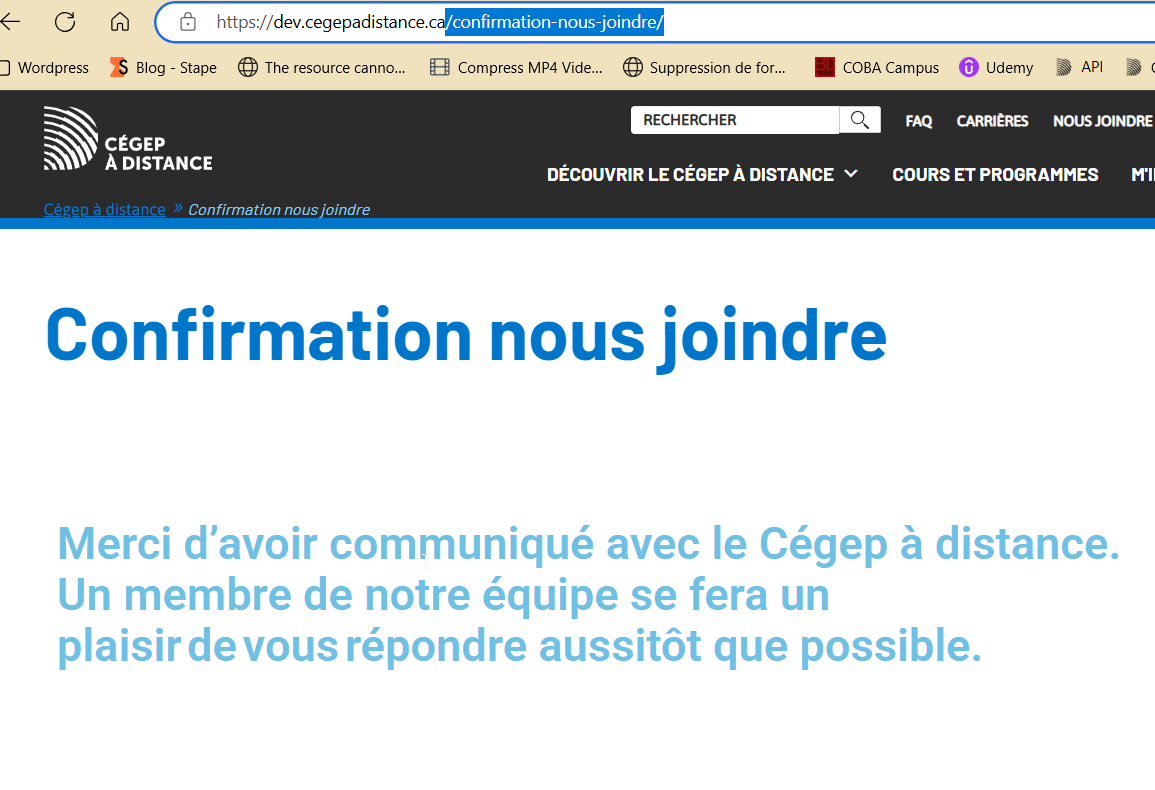Open the Compress MP4 Video bookmark
Screen dimensions: 1155x790
516,68
